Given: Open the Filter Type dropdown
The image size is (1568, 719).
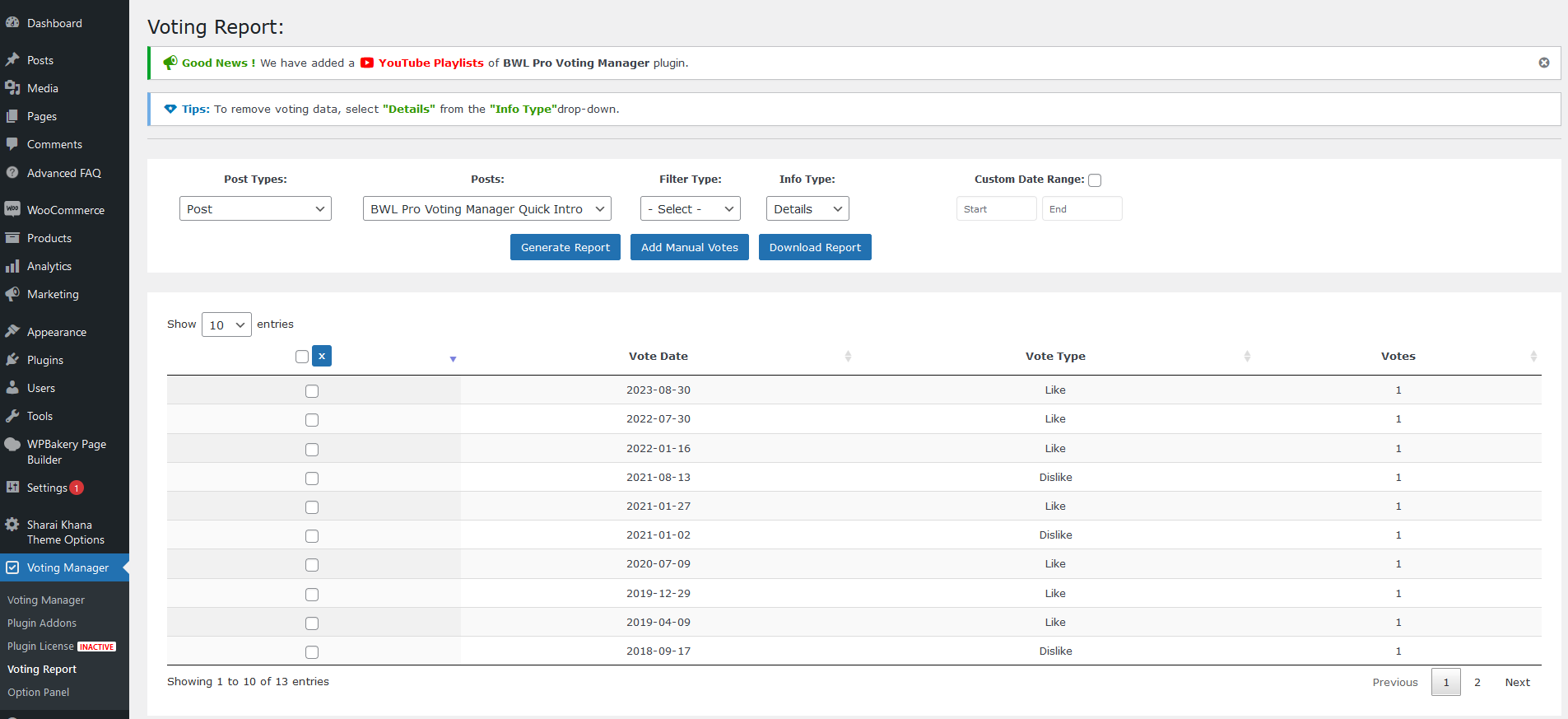Looking at the screenshot, I should tap(691, 208).
